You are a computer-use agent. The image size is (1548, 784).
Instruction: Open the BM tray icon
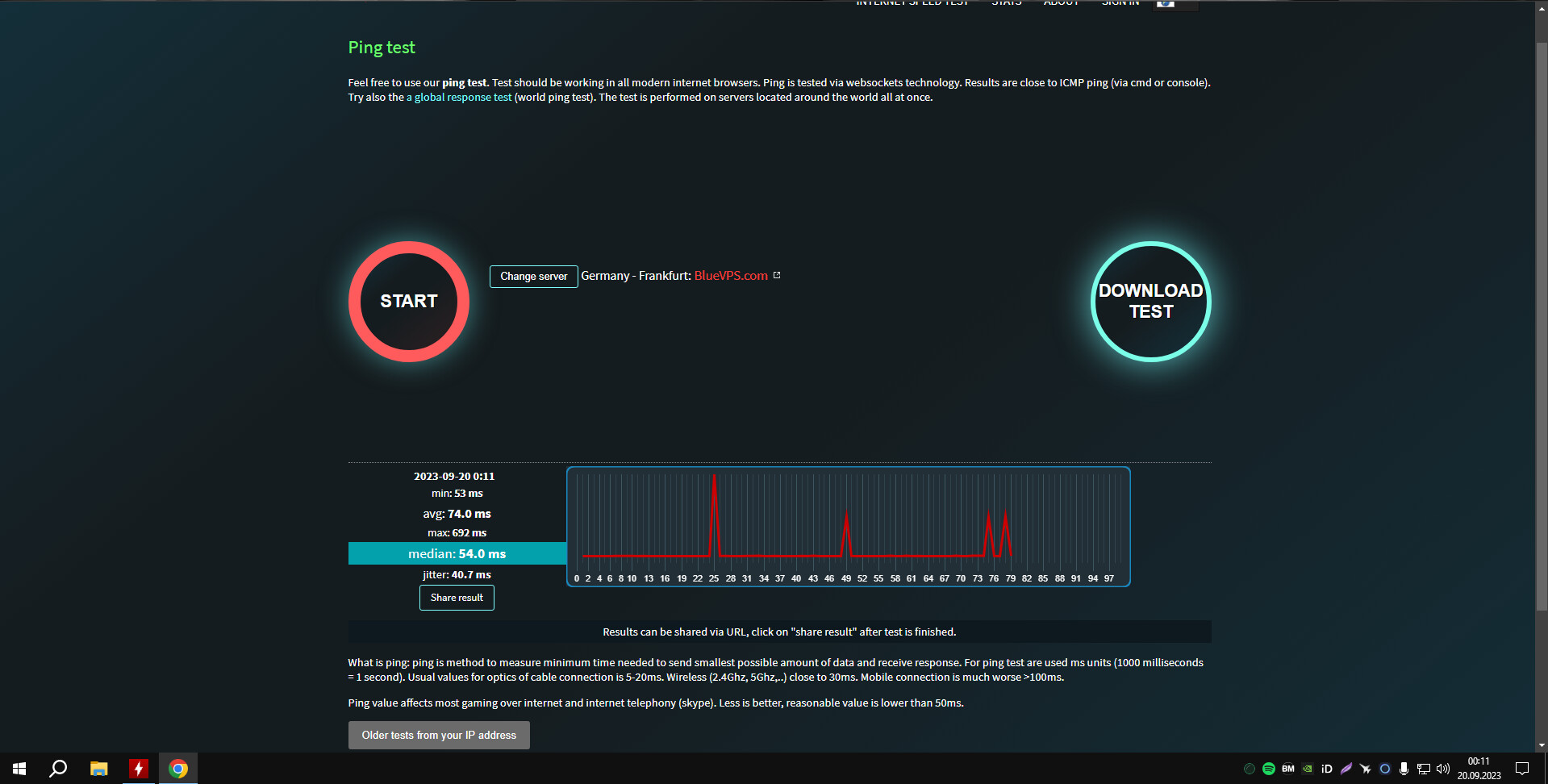(1288, 769)
